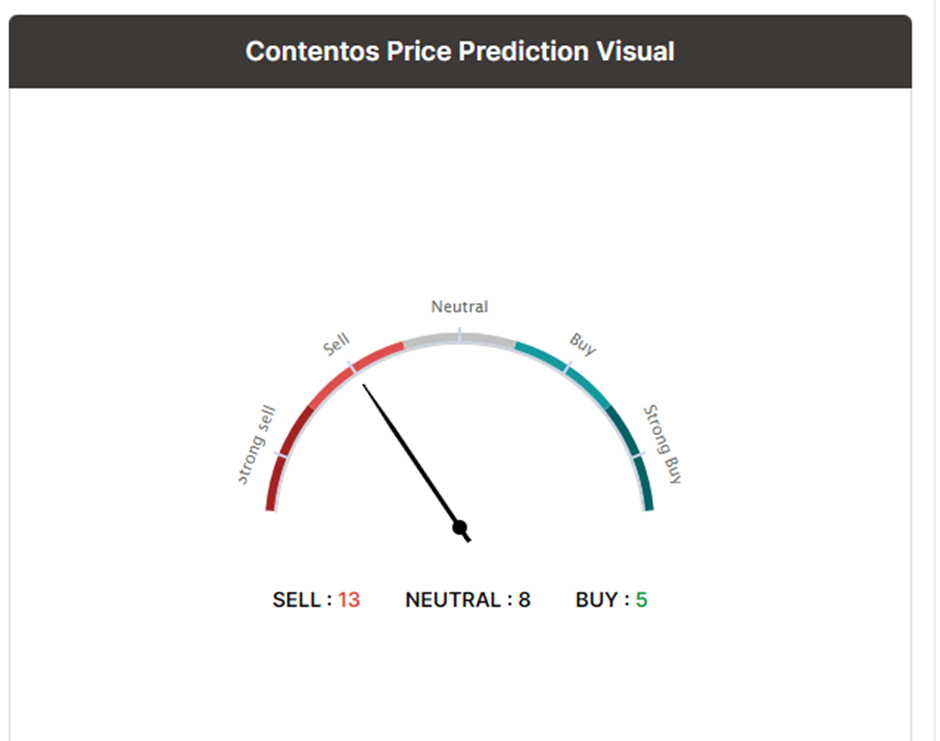Select the Strong Buy gauge label
This screenshot has width=940, height=741.
pyautogui.click(x=662, y=444)
